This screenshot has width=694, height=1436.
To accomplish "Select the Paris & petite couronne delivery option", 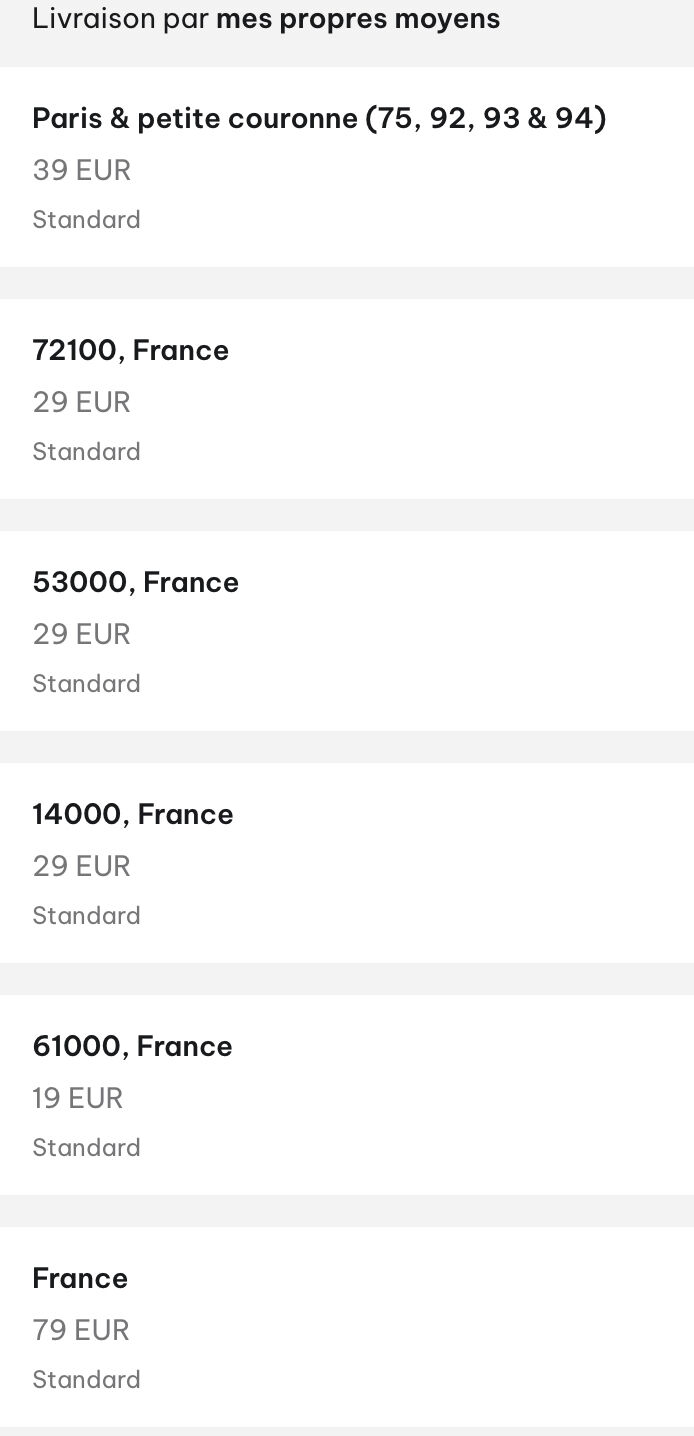I will (347, 167).
